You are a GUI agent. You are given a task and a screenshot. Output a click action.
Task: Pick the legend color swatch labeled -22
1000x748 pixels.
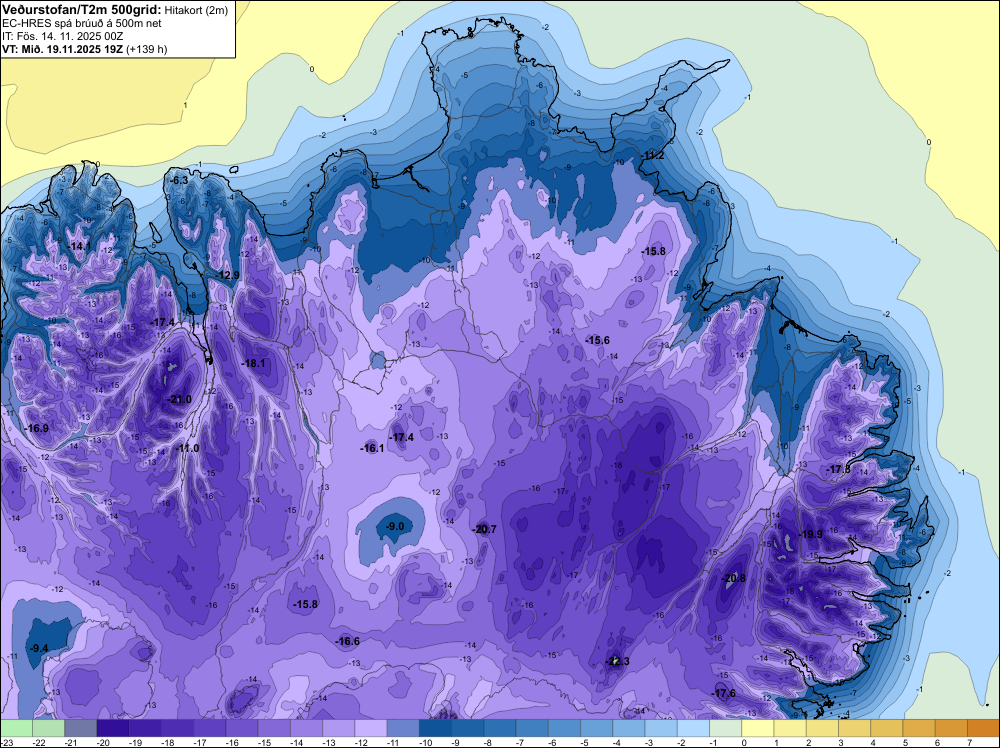tap(48, 728)
